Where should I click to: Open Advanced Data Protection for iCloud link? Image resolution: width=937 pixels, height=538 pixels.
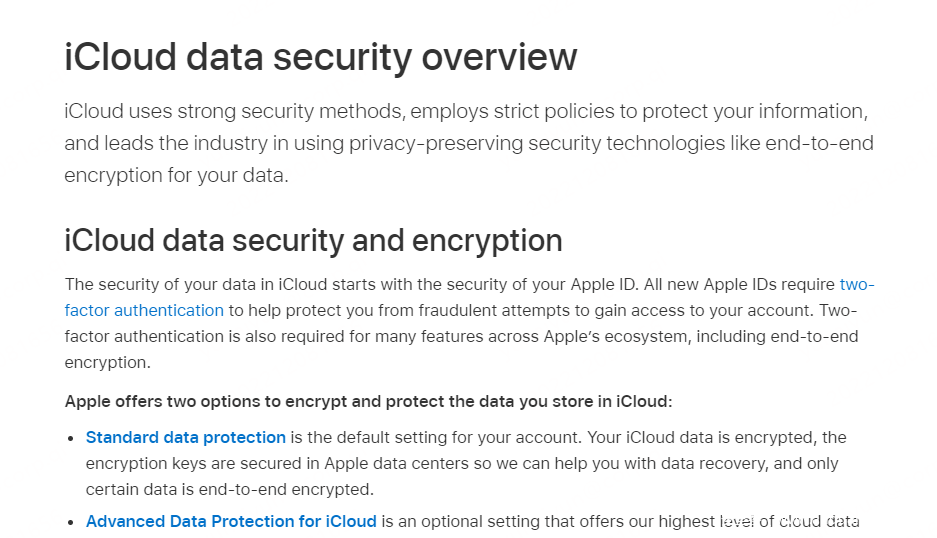[x=231, y=521]
